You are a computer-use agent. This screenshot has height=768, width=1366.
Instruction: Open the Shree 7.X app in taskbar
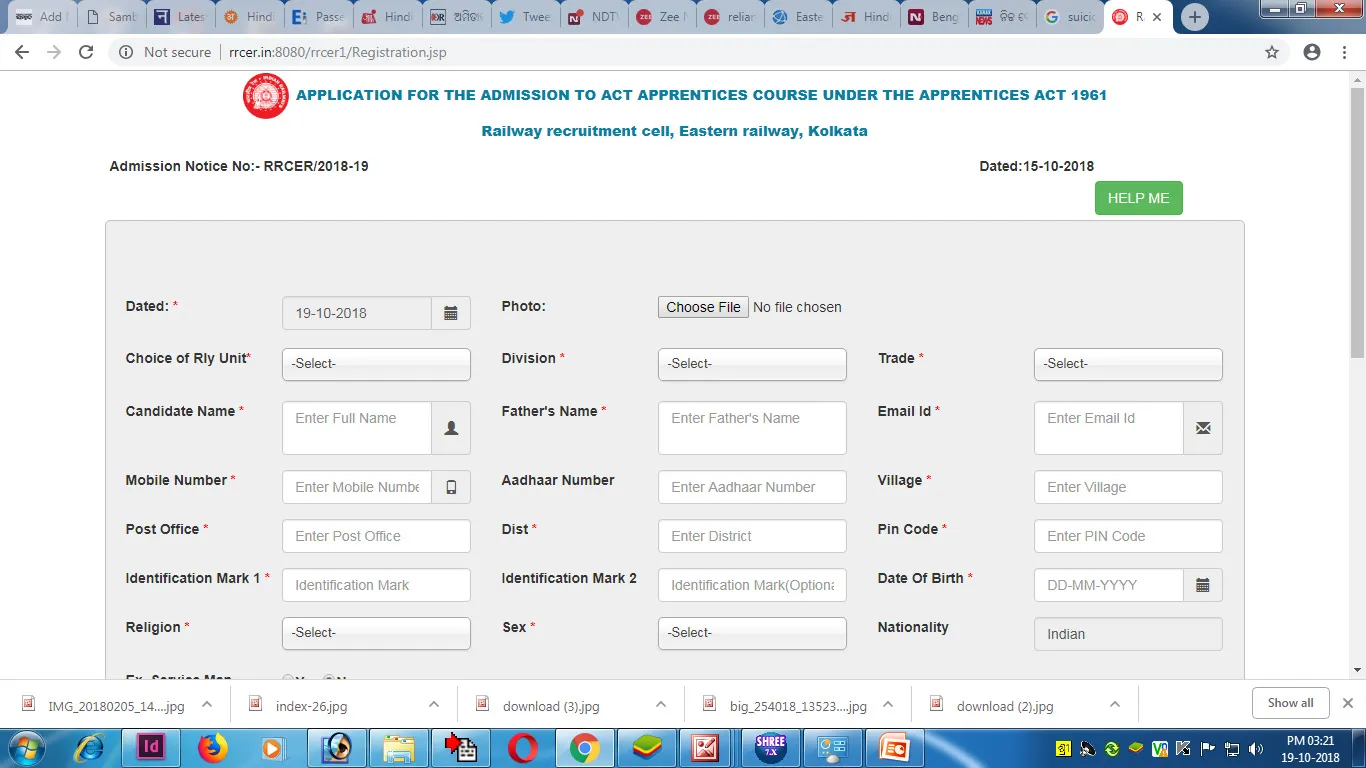tap(770, 747)
